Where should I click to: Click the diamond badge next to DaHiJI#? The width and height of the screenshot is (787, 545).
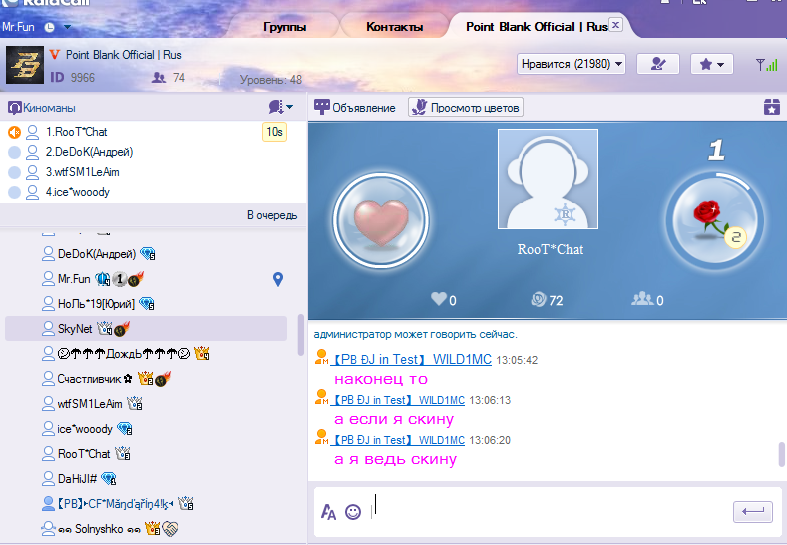(109, 478)
